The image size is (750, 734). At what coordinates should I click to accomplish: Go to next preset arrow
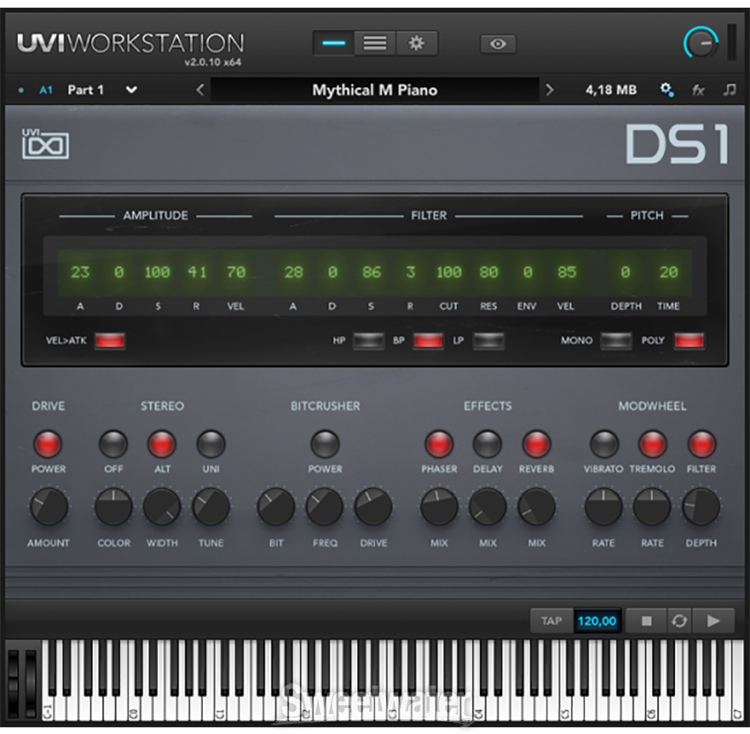[x=550, y=90]
